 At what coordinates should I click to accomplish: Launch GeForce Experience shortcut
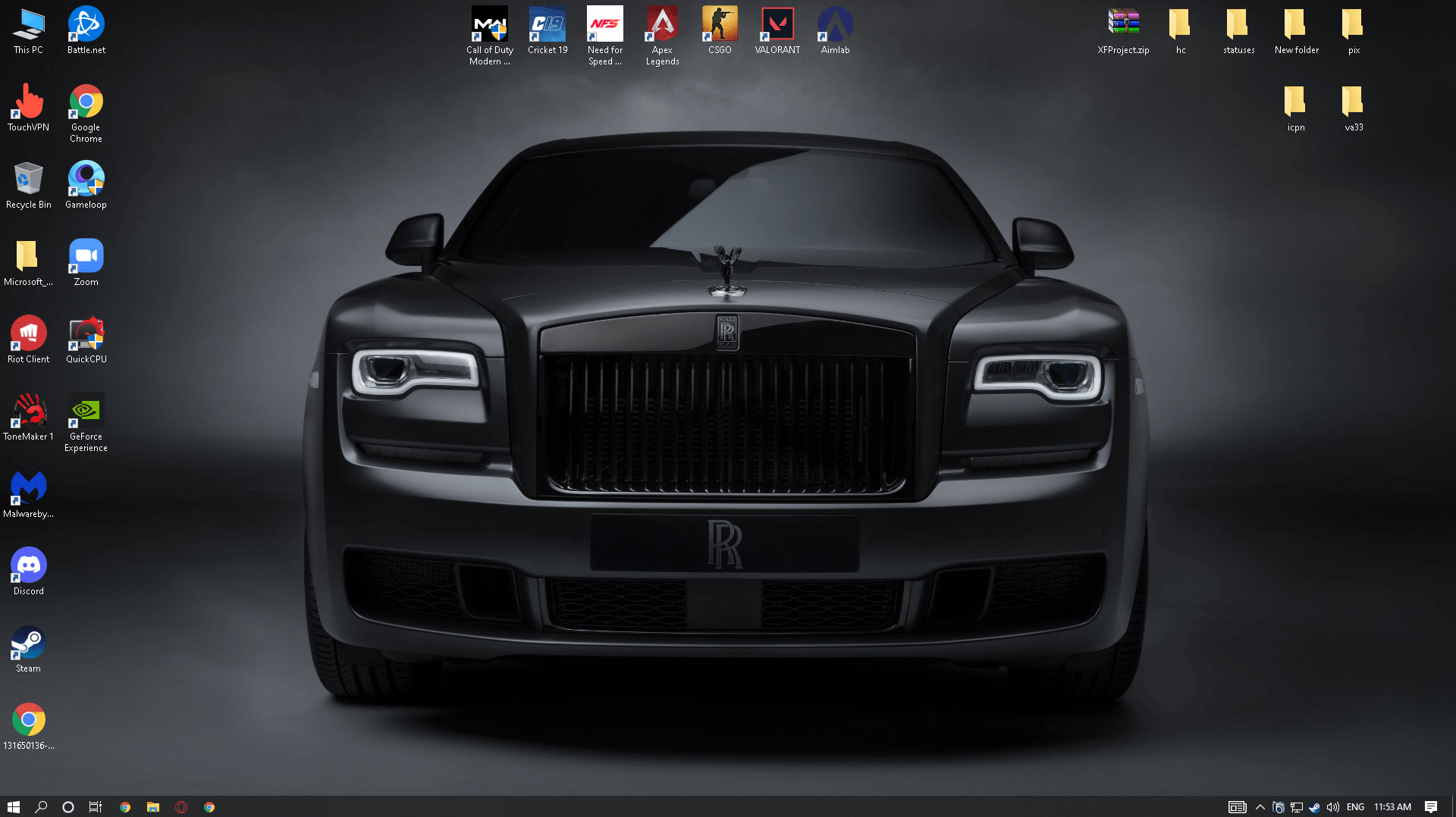pos(86,423)
